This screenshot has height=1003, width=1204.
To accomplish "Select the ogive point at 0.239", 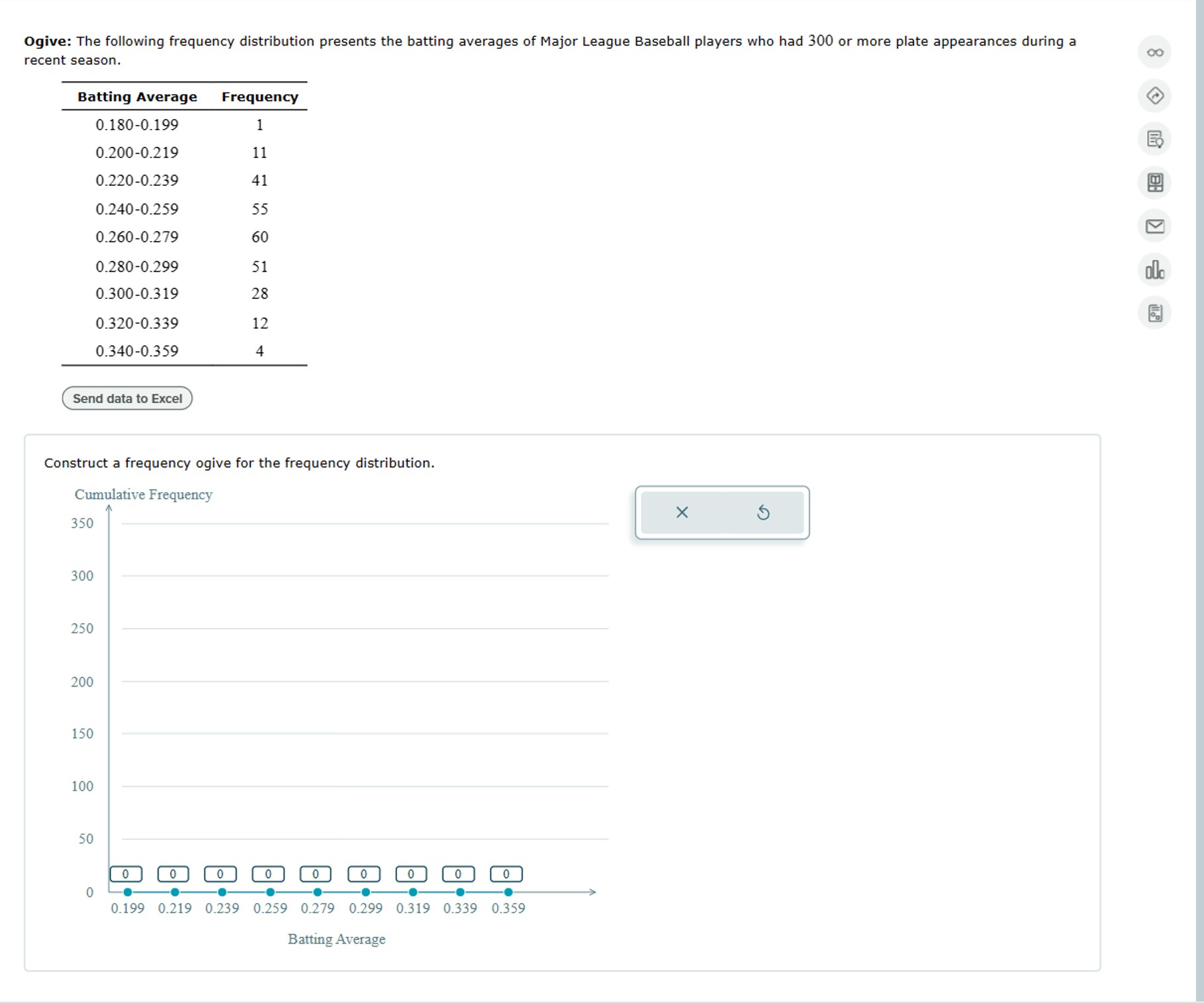I will tap(222, 892).
